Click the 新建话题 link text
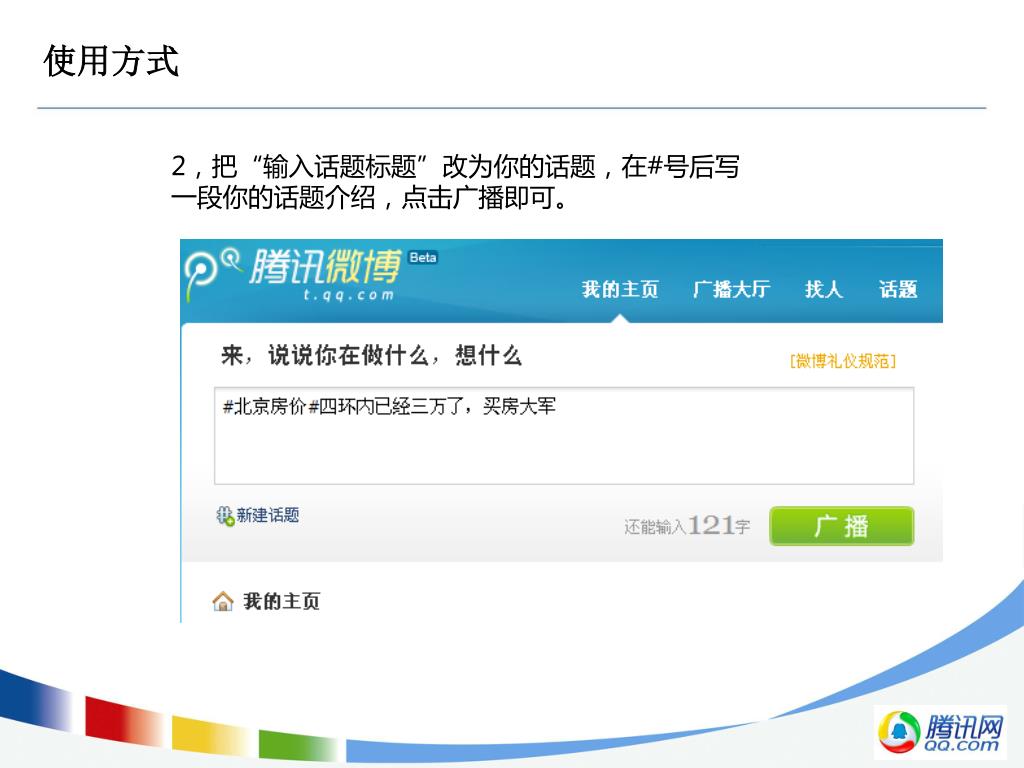Screen dimensions: 1024x768 tap(268, 515)
